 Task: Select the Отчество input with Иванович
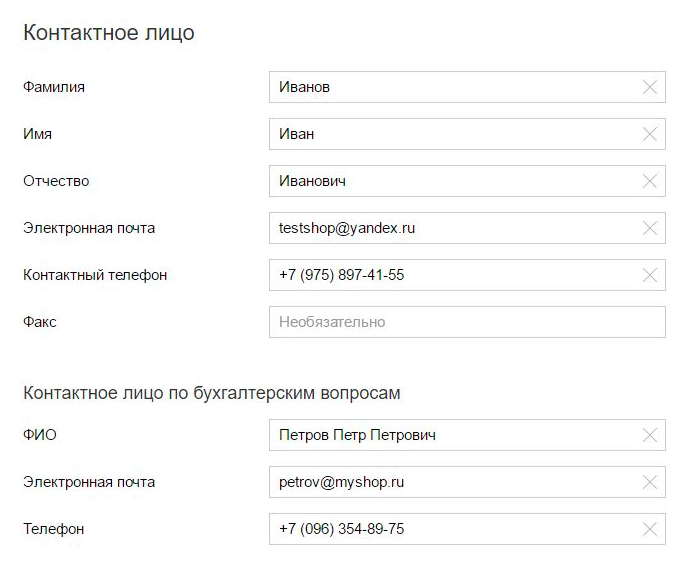click(x=450, y=181)
